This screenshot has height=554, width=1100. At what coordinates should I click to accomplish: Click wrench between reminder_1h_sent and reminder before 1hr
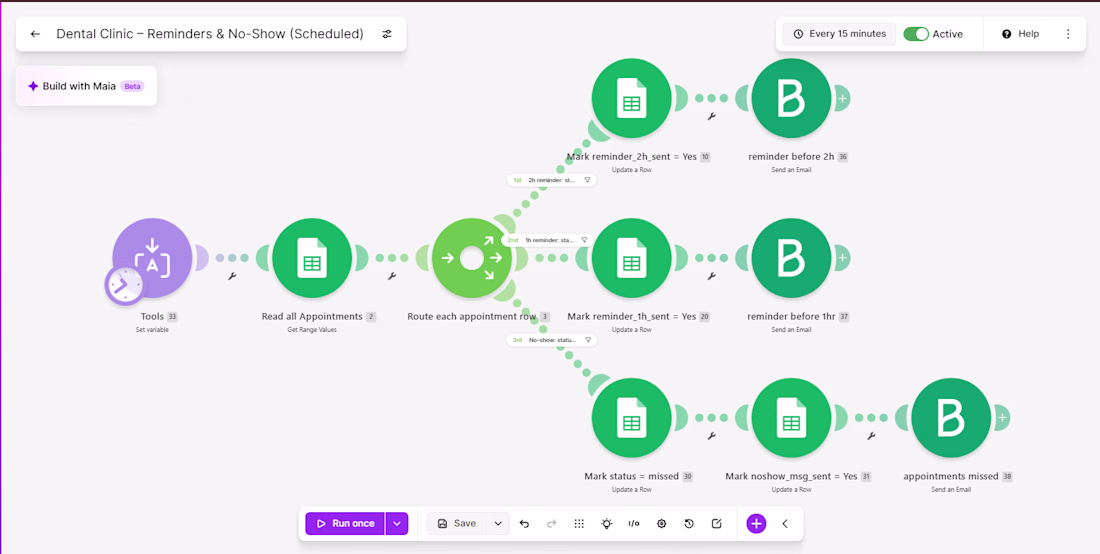point(711,276)
